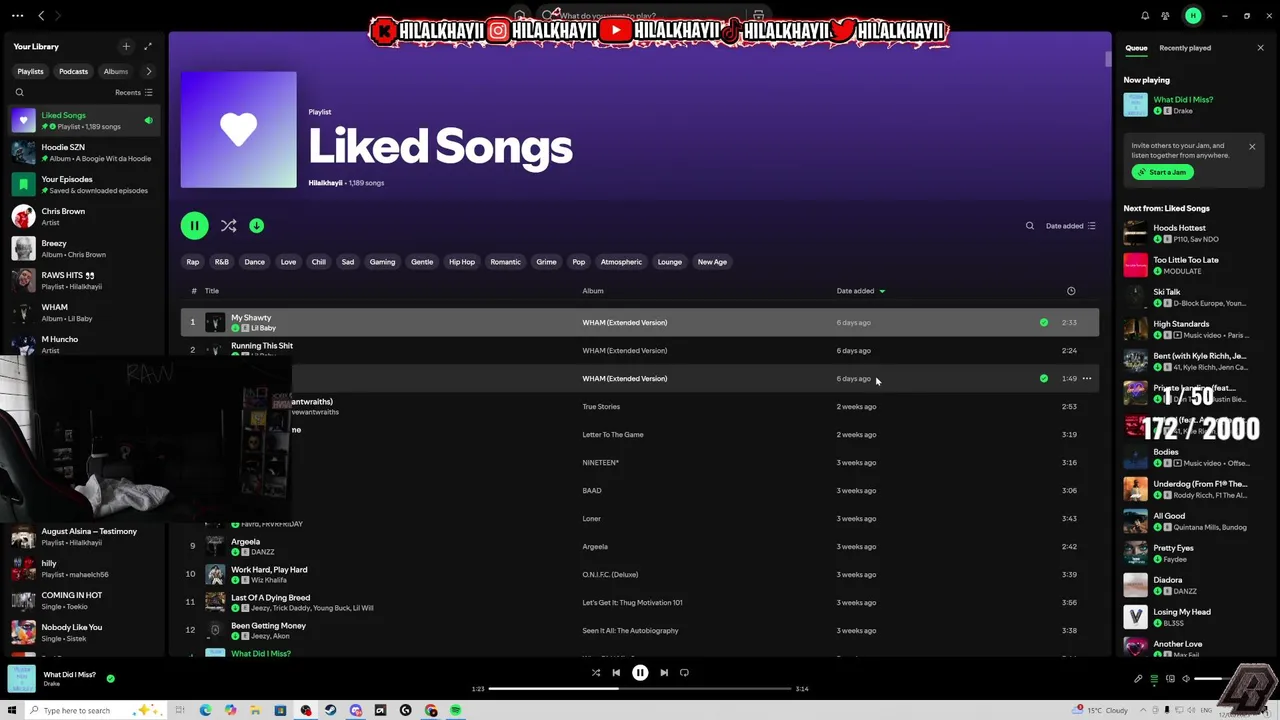This screenshot has width=1280, height=720.
Task: Skip to next track in player bar
Action: (664, 673)
